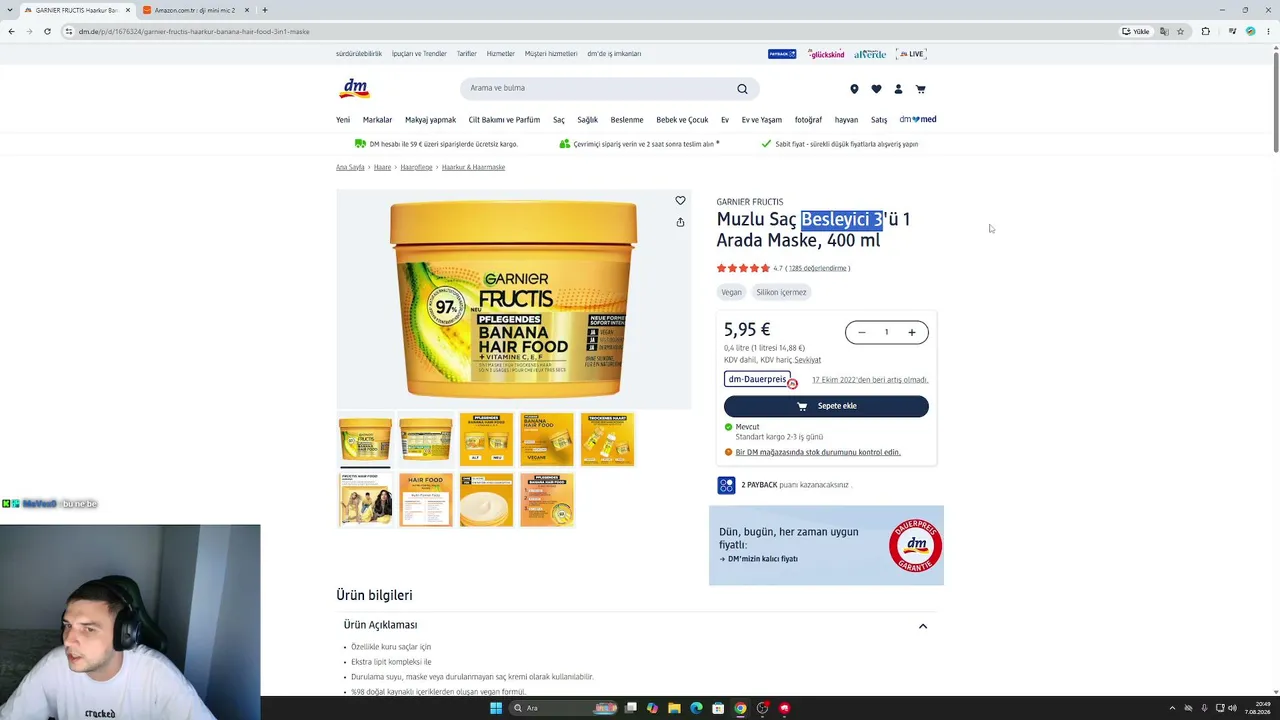This screenshot has width=1280, height=720.
Task: Open the user account icon
Action: click(898, 89)
